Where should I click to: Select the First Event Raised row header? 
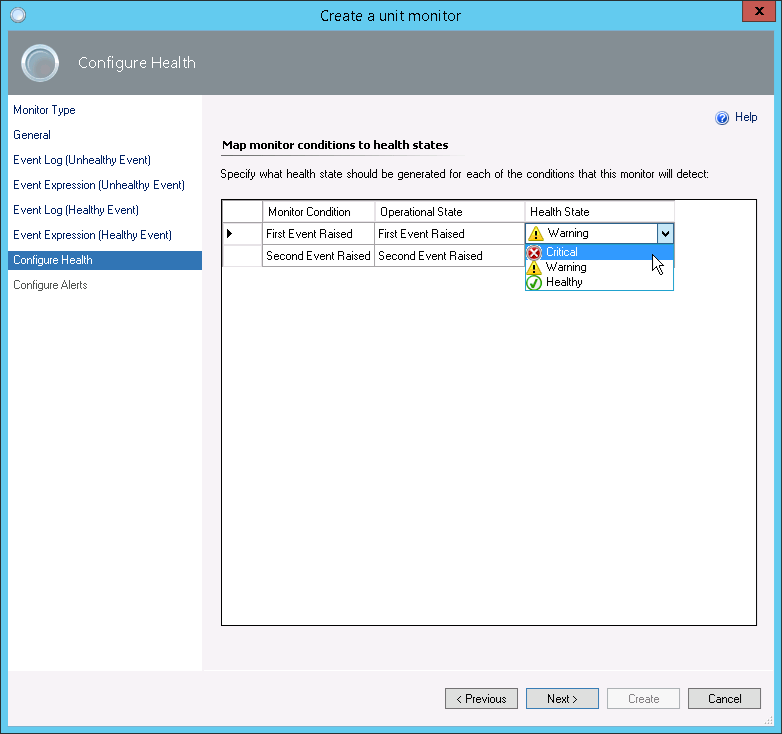point(241,233)
